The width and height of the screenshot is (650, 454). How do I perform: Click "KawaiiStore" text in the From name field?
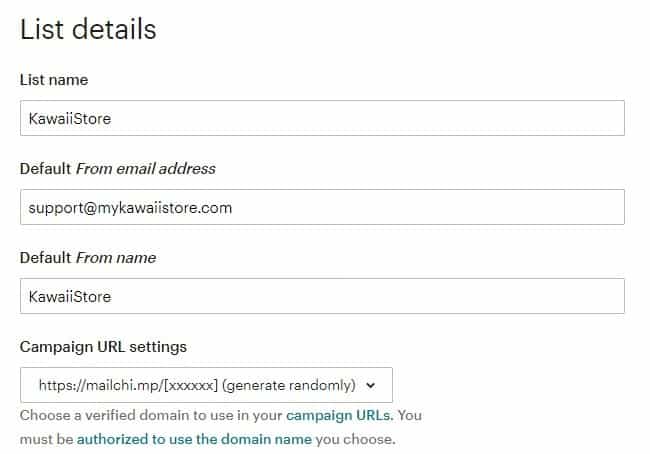[70, 296]
